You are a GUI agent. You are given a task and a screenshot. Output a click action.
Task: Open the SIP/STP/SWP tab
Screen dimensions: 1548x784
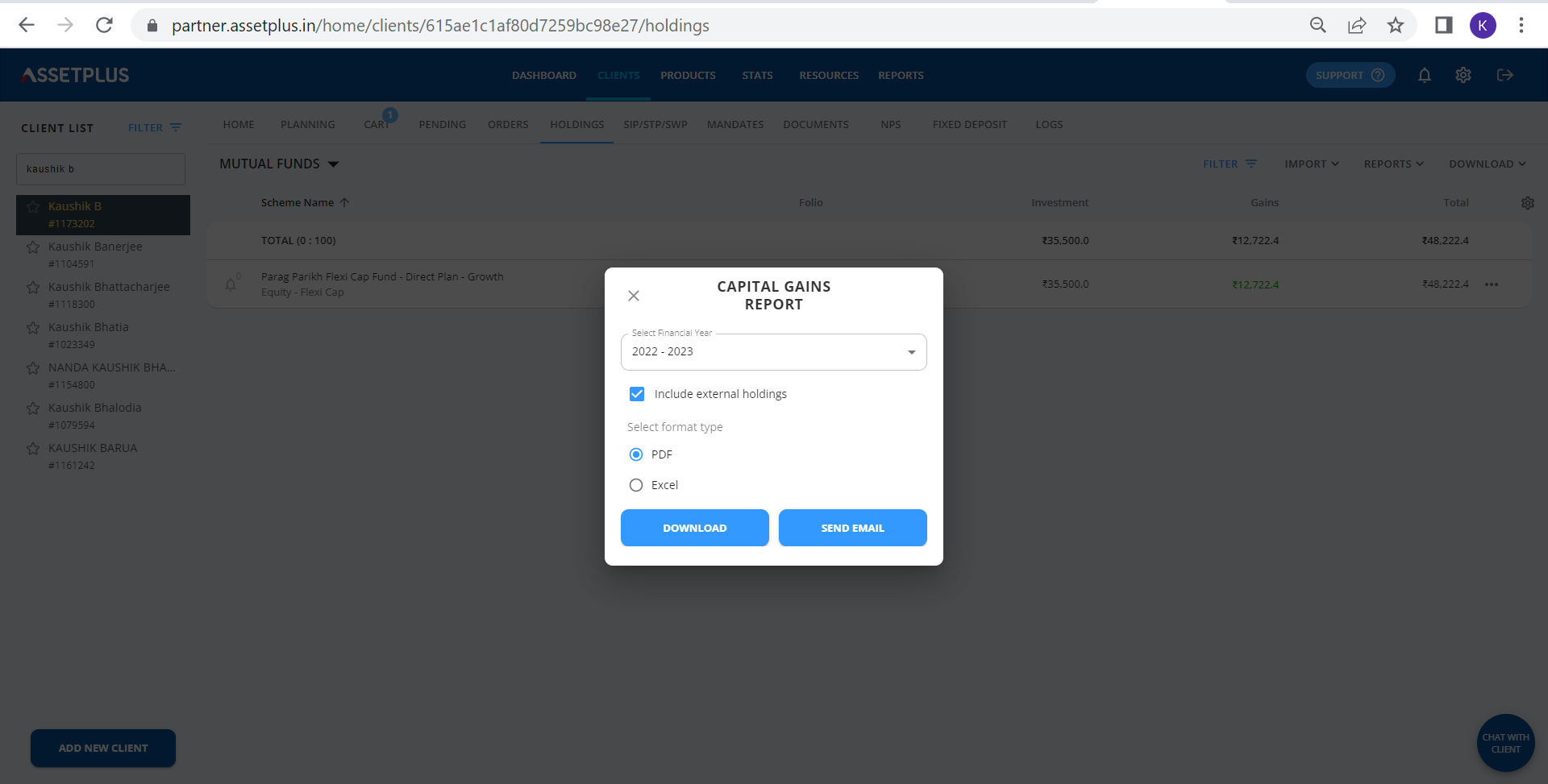655,125
